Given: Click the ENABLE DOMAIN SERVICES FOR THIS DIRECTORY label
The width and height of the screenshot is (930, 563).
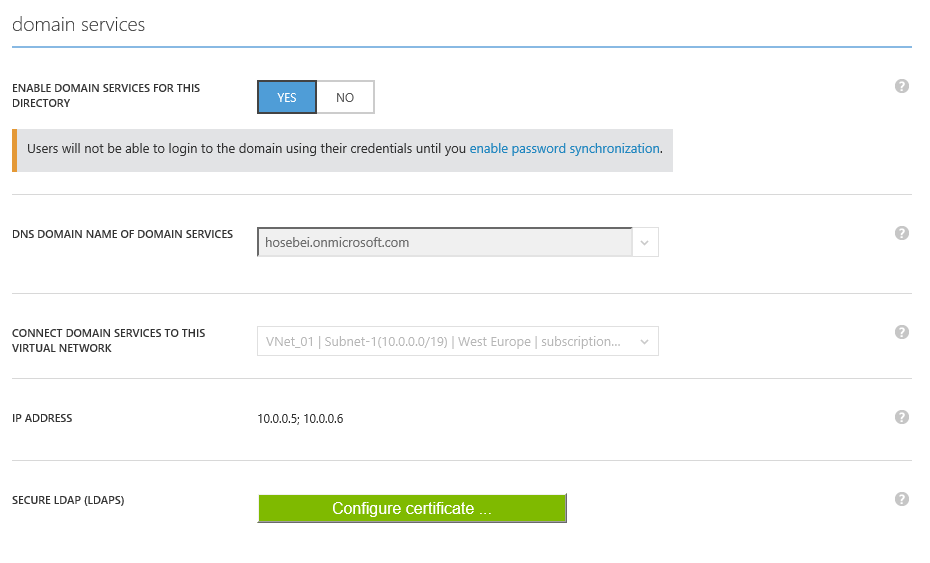Looking at the screenshot, I should (x=106, y=96).
